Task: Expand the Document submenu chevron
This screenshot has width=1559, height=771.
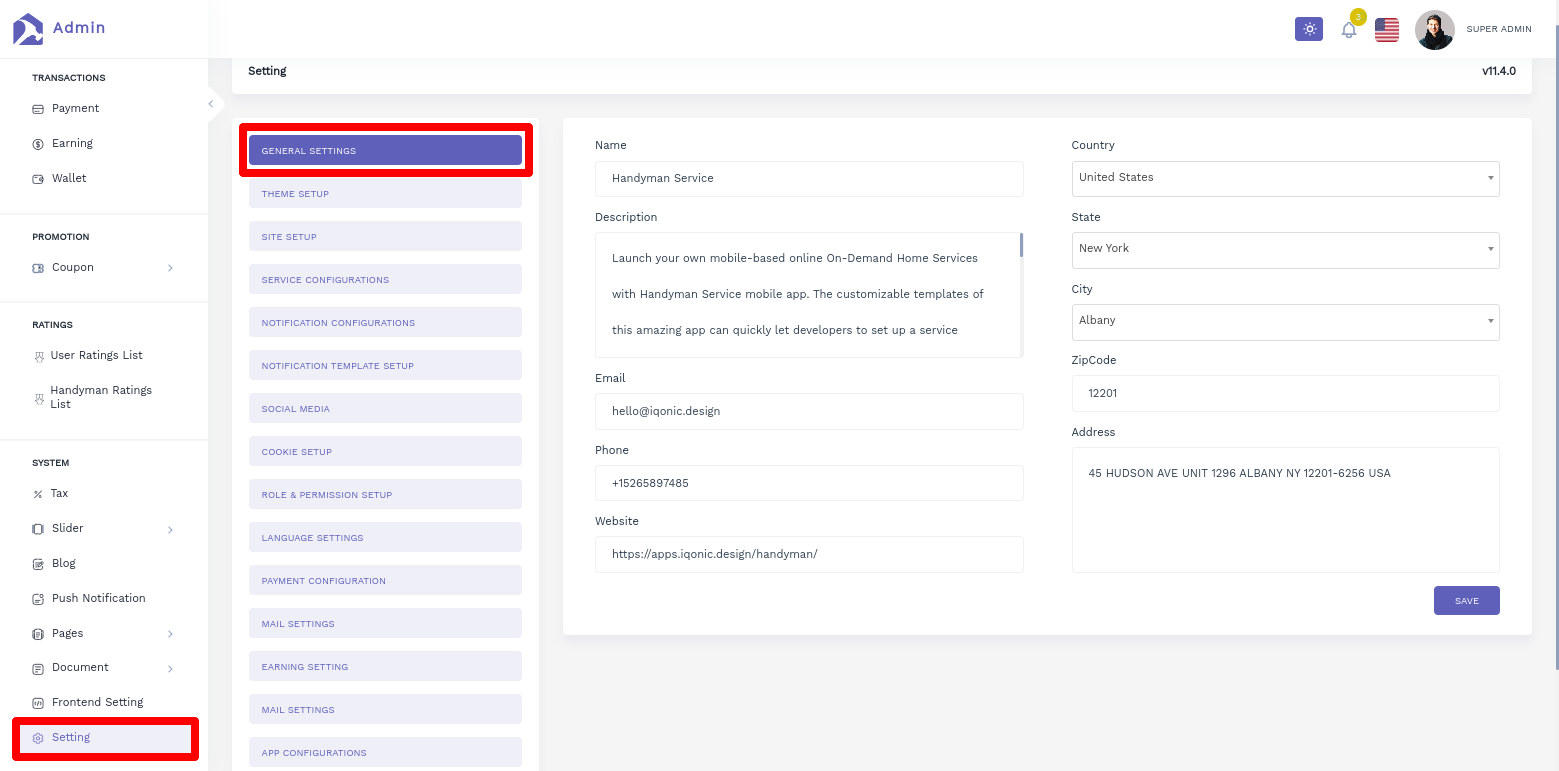Action: [x=170, y=668]
